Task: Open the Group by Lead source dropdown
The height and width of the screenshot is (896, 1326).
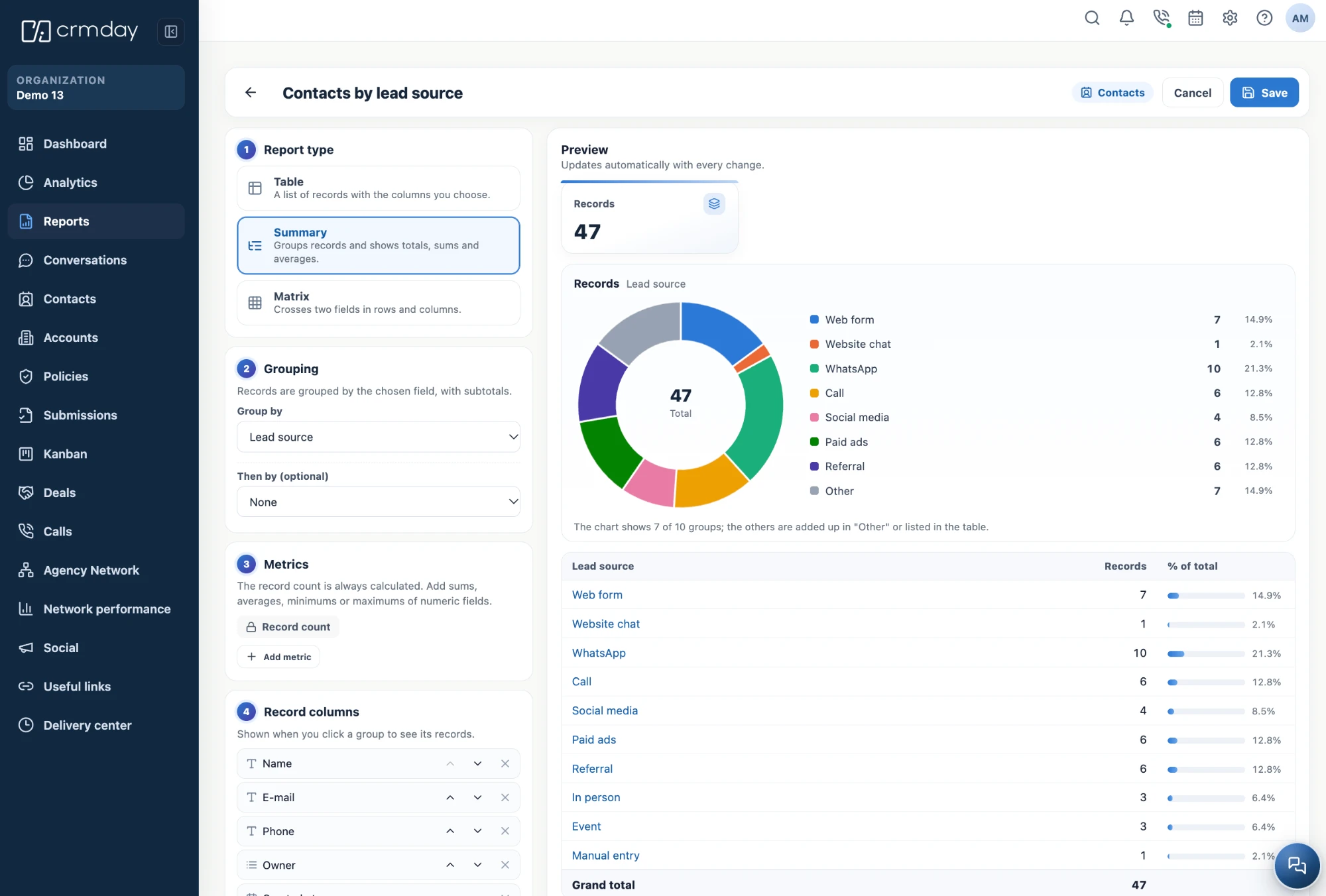Action: 379,437
